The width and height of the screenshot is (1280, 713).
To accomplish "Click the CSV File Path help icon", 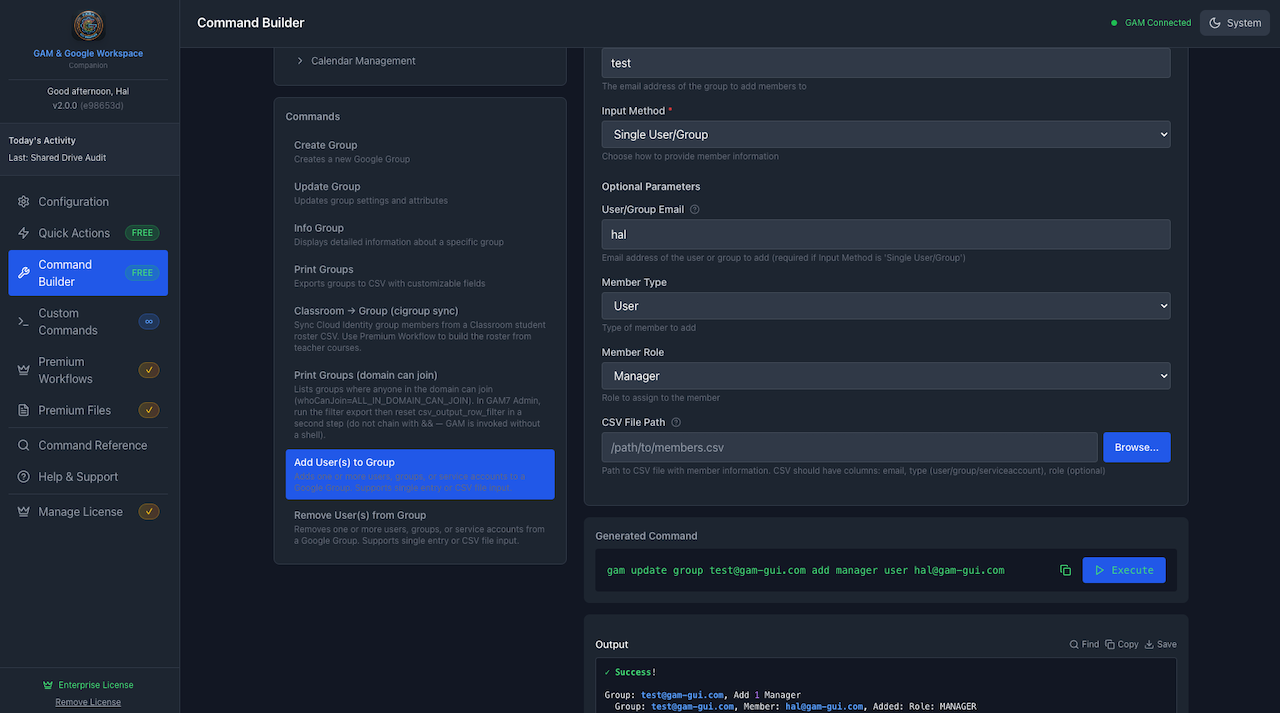I will click(x=676, y=423).
